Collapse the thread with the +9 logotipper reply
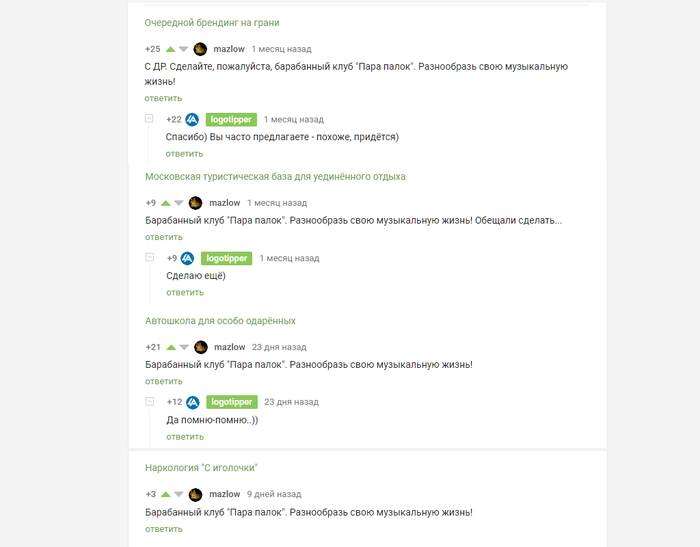This screenshot has width=700, height=547. [x=149, y=257]
